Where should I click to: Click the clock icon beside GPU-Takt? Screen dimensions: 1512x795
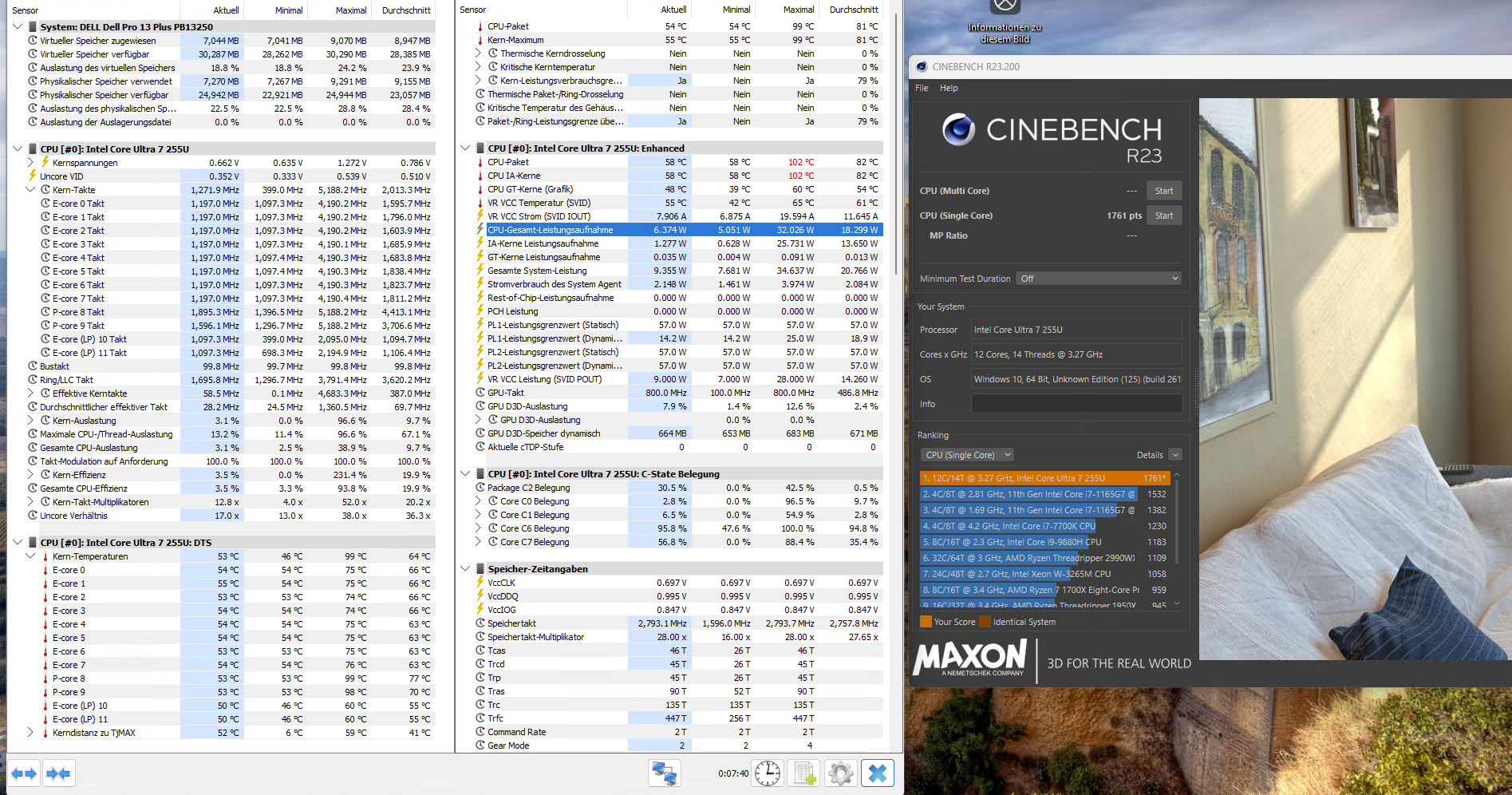point(480,393)
